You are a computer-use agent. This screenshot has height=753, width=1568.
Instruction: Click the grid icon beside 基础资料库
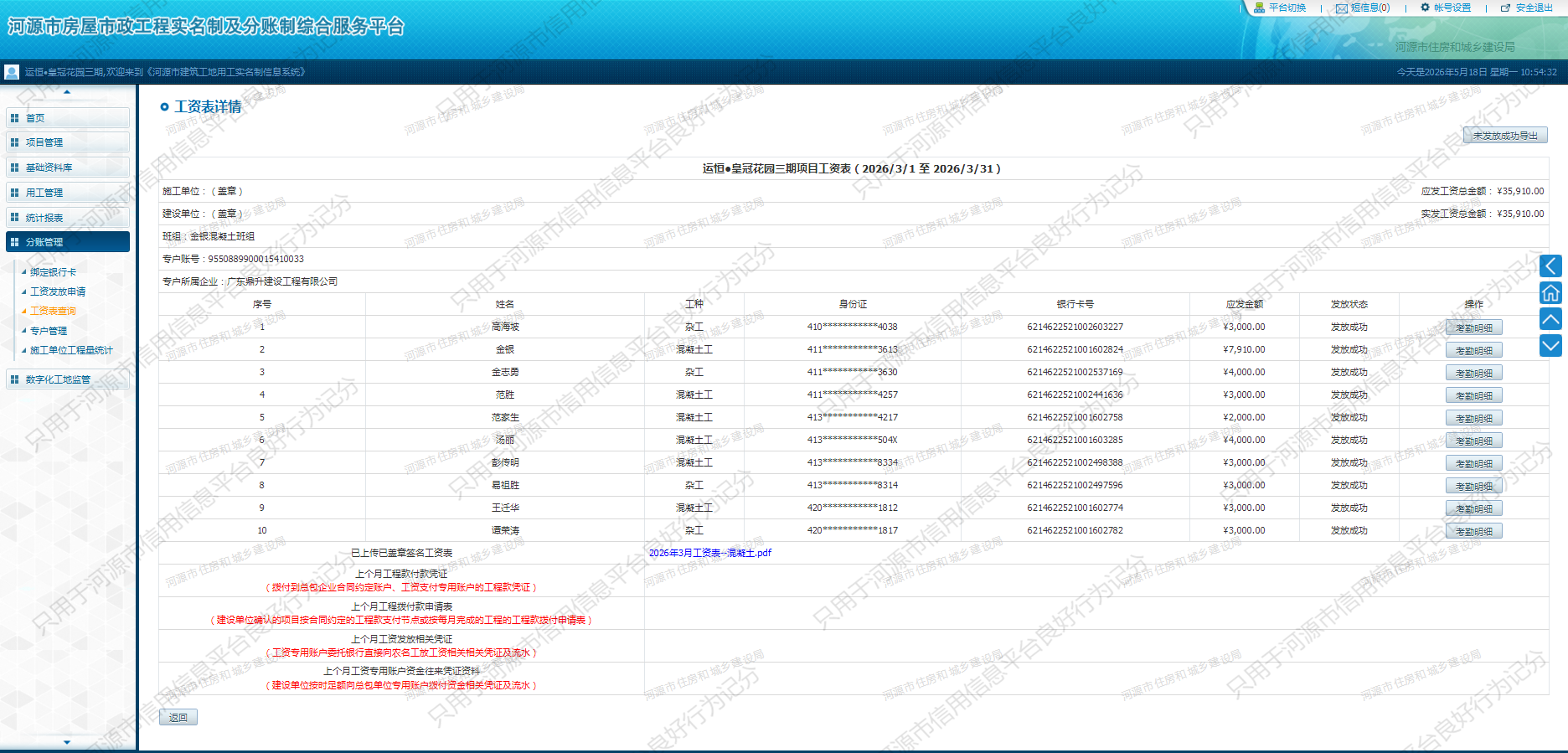pos(14,168)
